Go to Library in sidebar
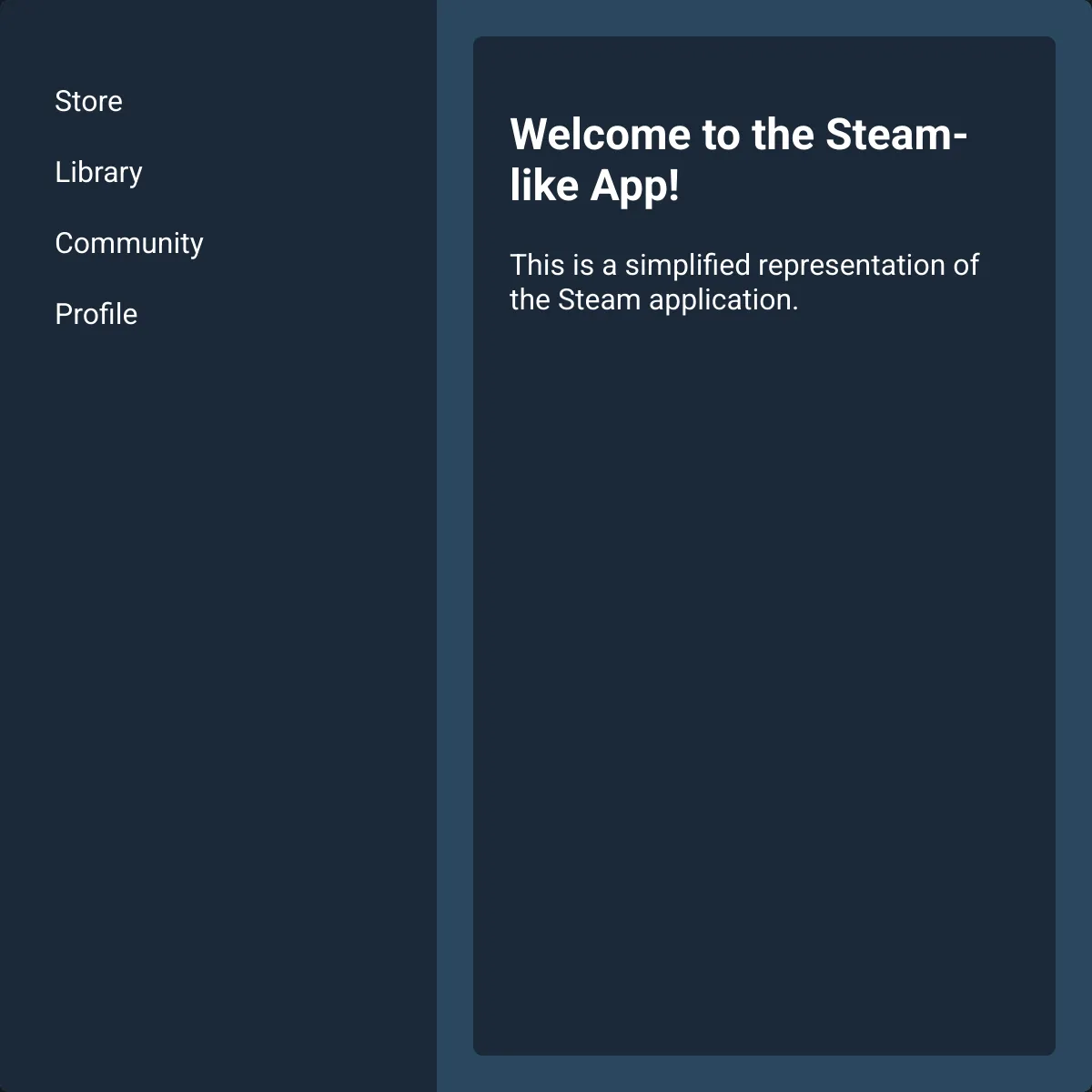The image size is (1092, 1092). point(98,172)
